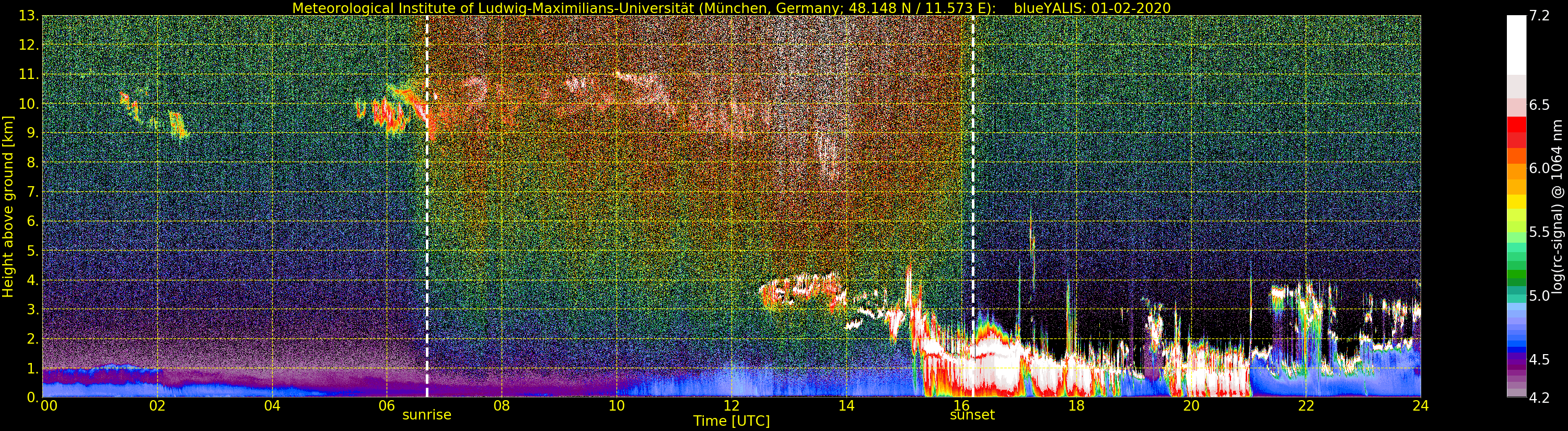Click the 'sunset' label below the time axis
This screenshot has height=431, width=1568.
(x=972, y=415)
